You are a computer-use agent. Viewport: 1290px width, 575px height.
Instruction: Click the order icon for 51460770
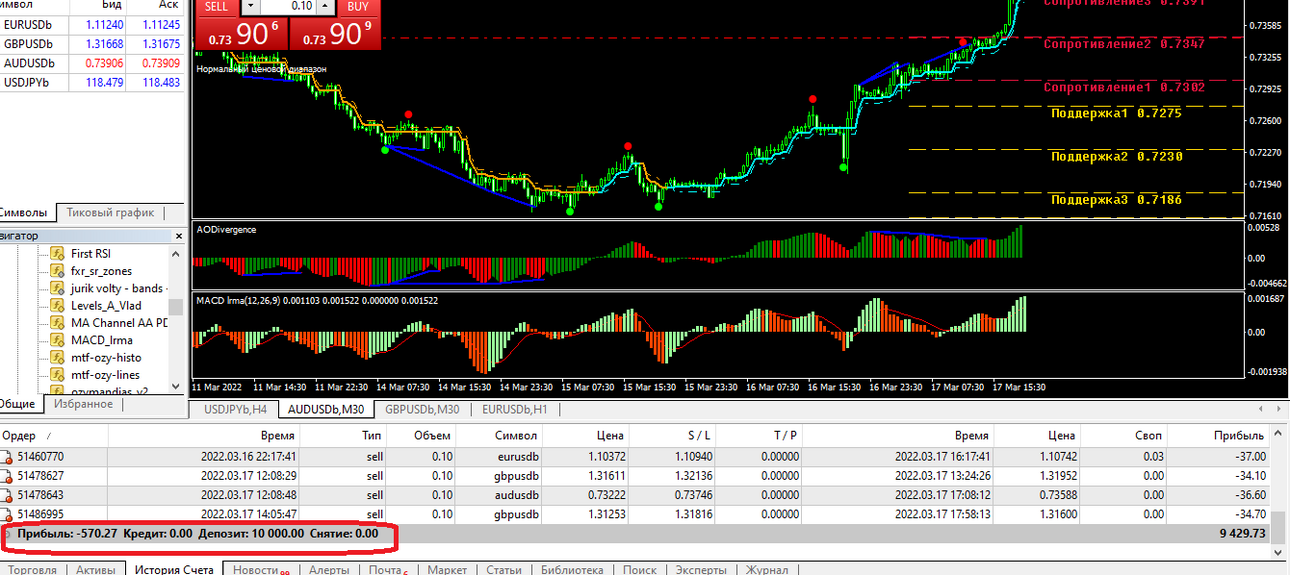coord(5,457)
